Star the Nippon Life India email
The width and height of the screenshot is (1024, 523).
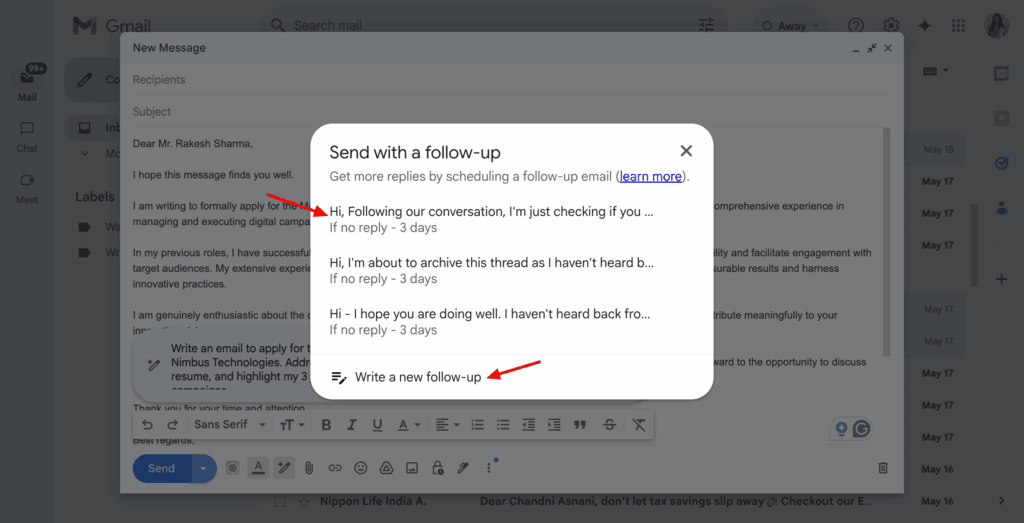[304, 501]
